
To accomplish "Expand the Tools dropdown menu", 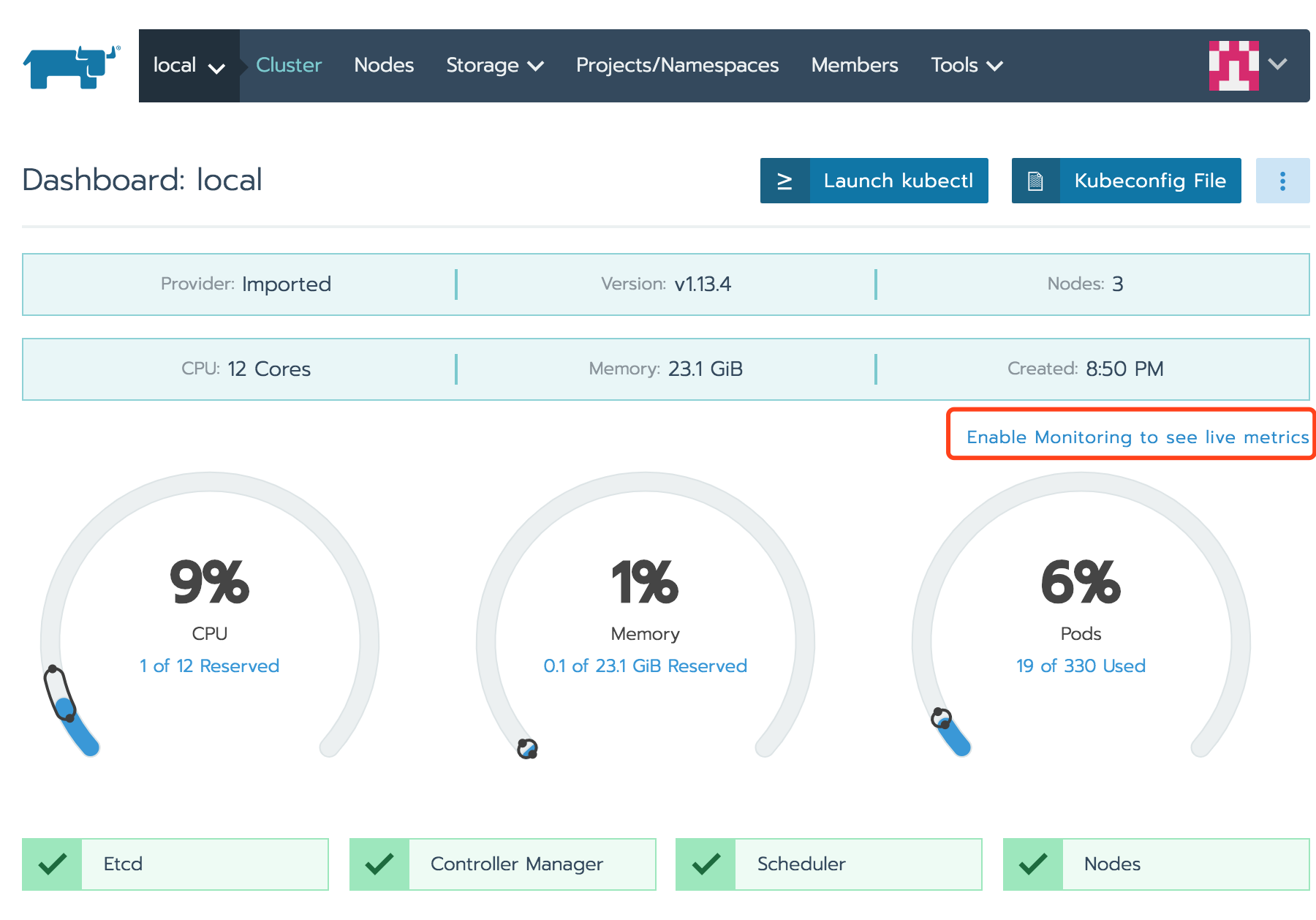I will point(967,65).
